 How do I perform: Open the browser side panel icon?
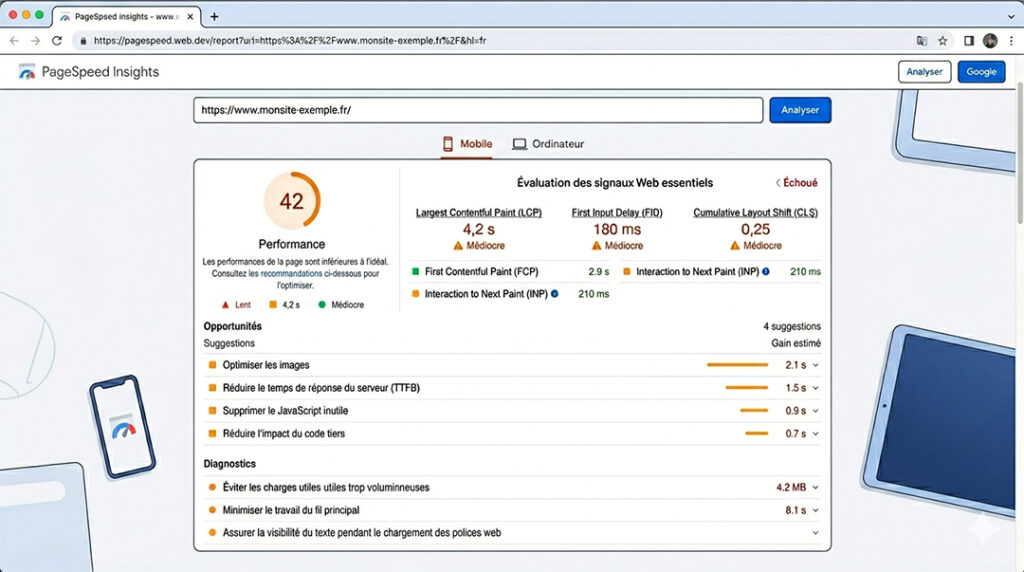968,41
